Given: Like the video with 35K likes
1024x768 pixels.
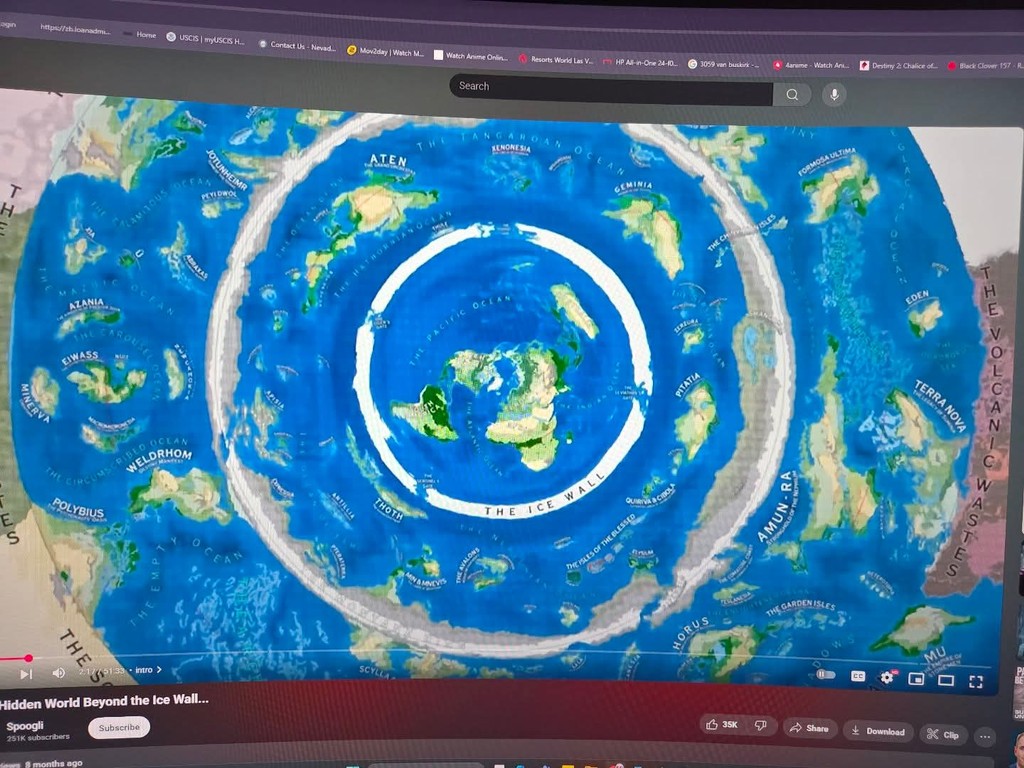Looking at the screenshot, I should point(722,724).
